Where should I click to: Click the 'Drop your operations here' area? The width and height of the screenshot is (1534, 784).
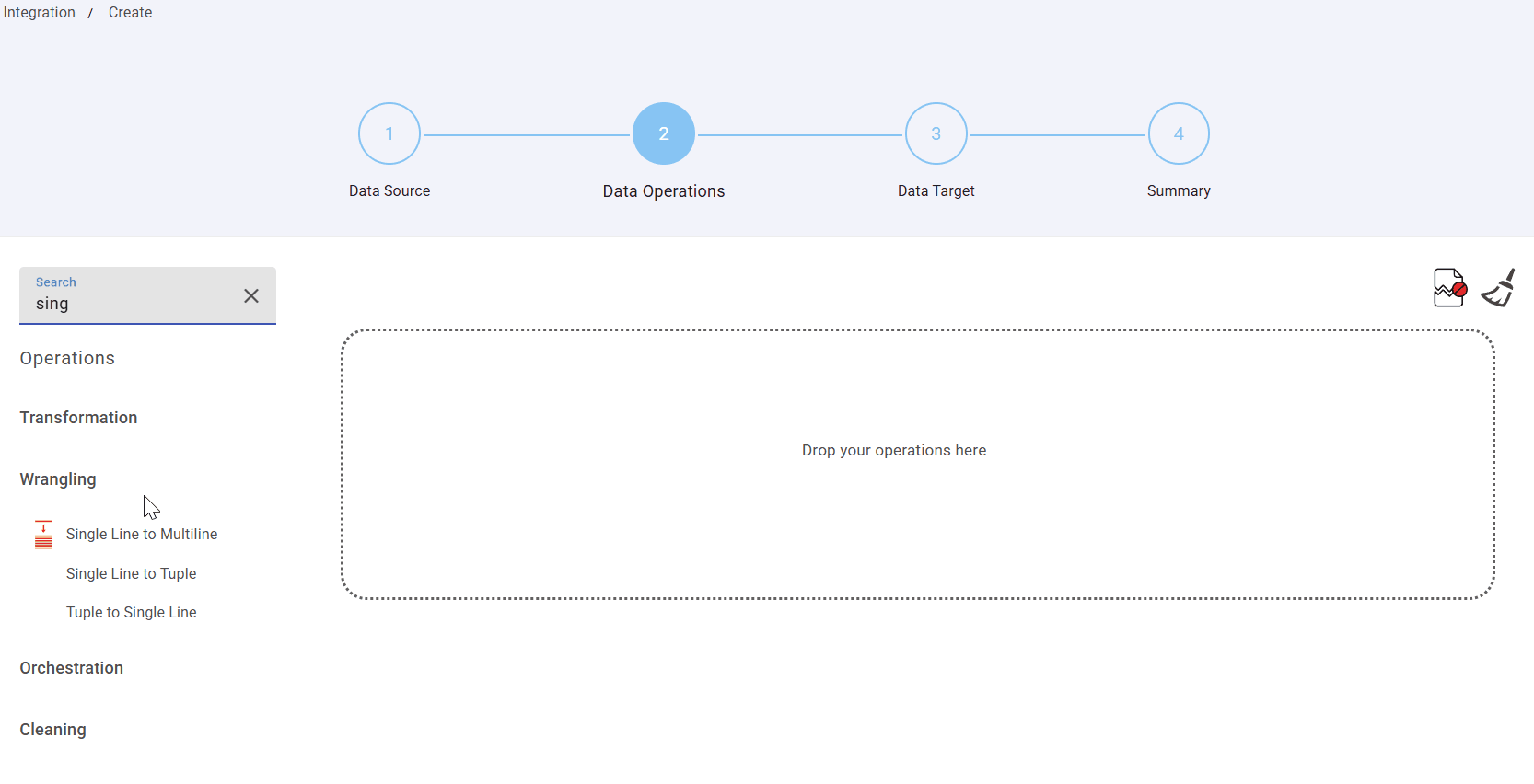coord(917,464)
